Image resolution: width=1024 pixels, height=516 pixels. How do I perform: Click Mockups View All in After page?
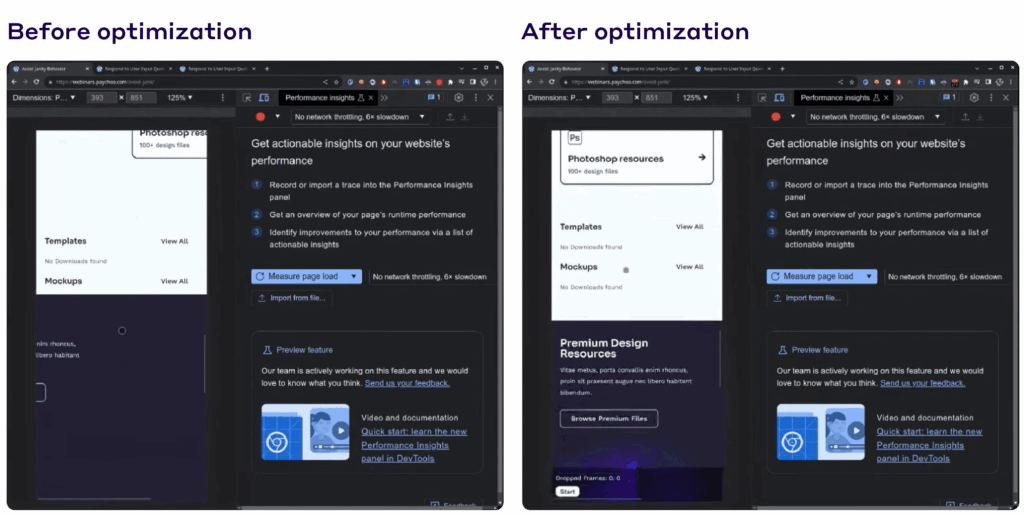pyautogui.click(x=690, y=266)
